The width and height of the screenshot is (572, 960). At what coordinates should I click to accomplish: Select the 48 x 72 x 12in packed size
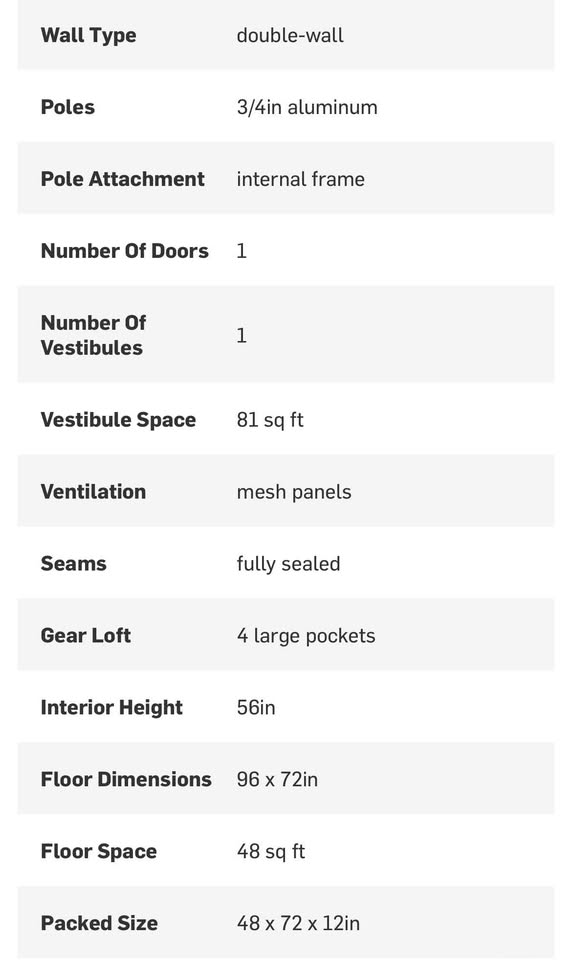[x=298, y=923]
